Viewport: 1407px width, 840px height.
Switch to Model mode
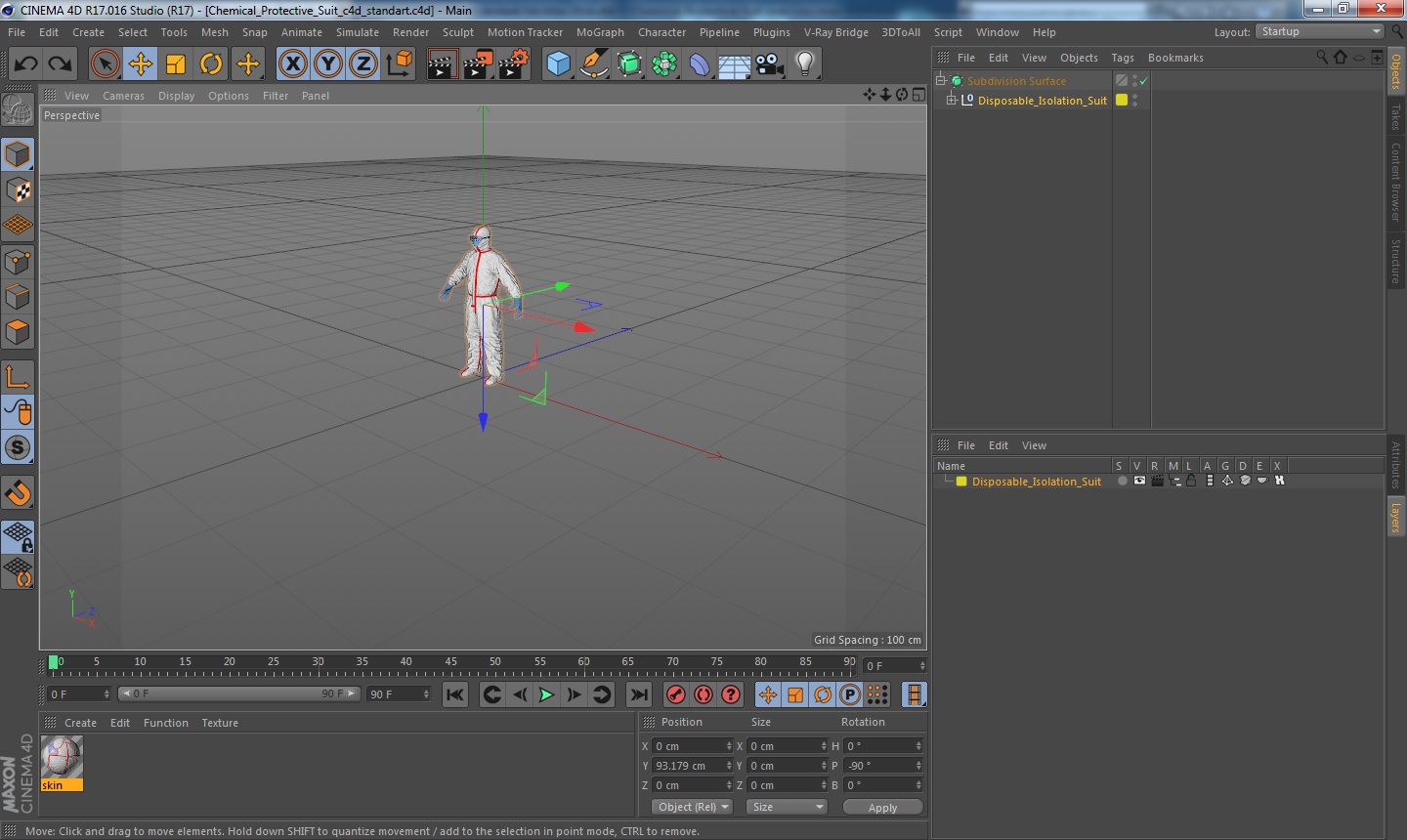tap(18, 154)
